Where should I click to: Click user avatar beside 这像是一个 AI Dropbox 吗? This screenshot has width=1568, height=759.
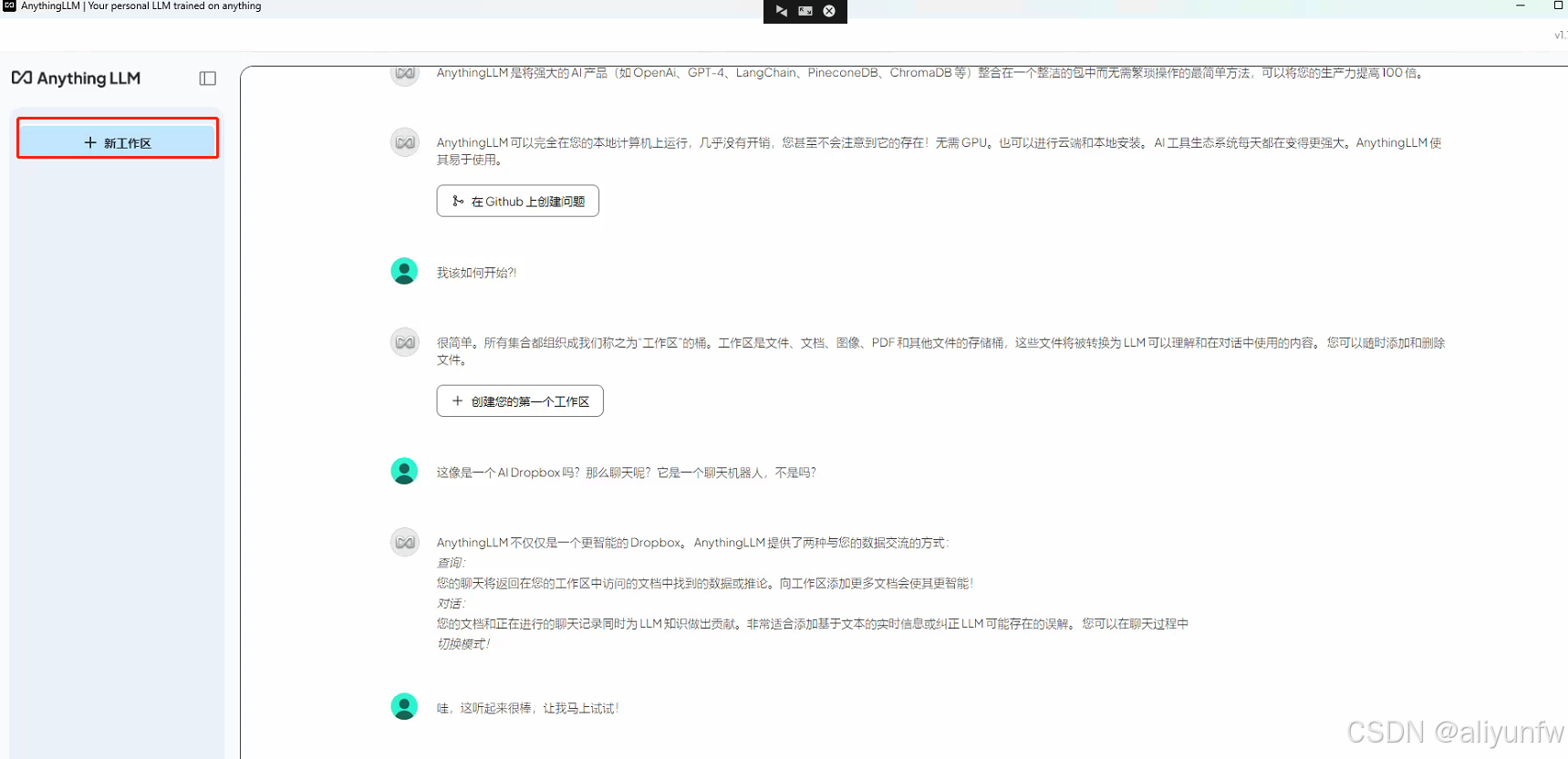[x=404, y=471]
